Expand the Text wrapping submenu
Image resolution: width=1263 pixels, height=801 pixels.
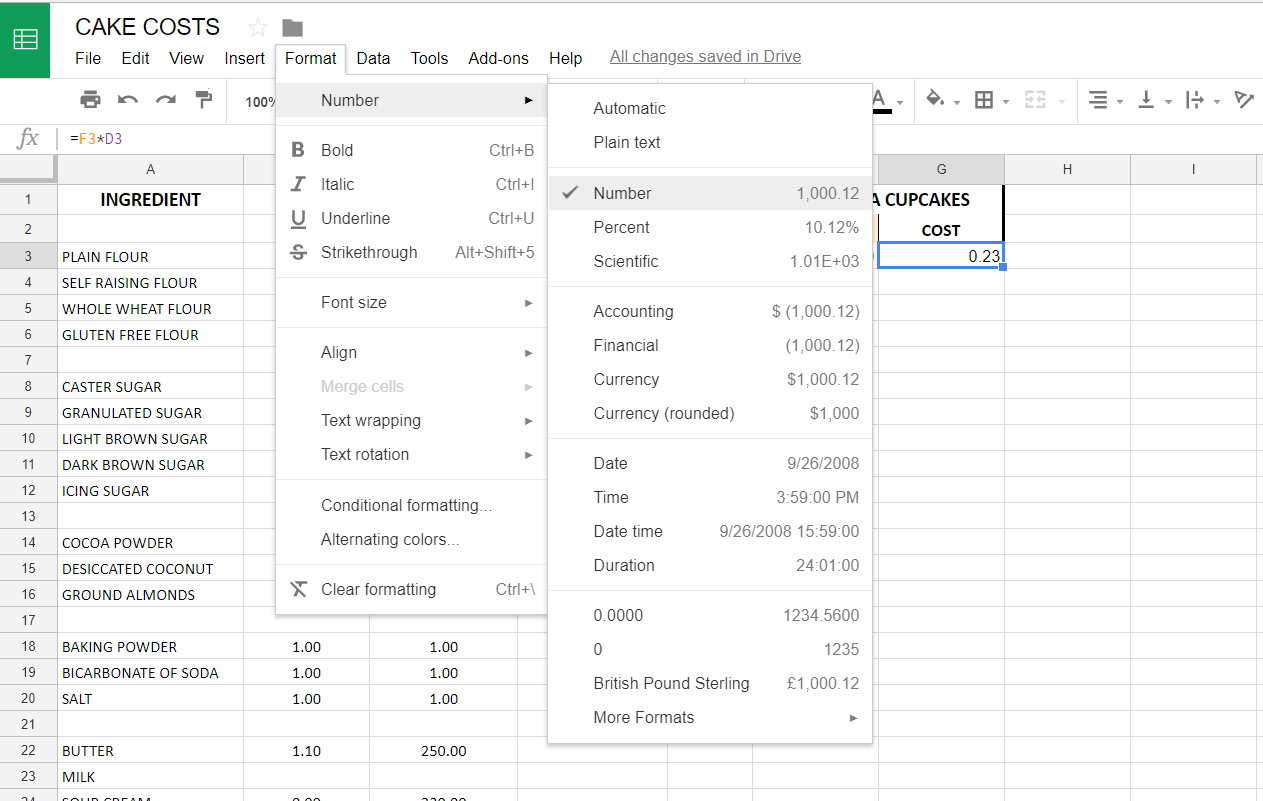click(x=412, y=420)
